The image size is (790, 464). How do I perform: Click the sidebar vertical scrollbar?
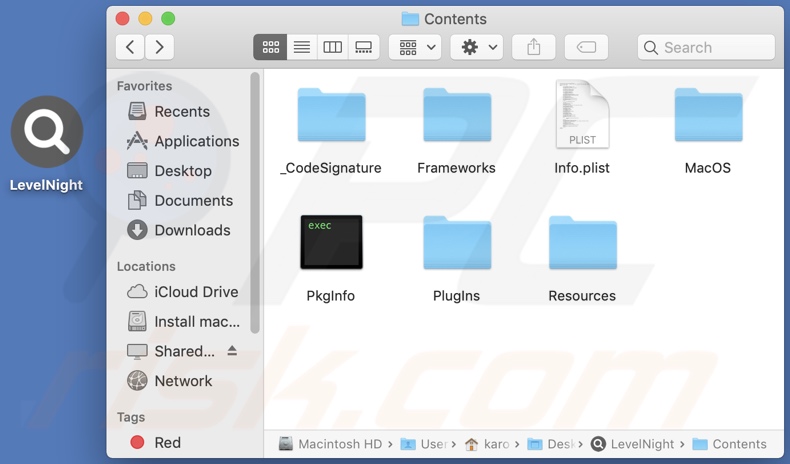point(255,203)
